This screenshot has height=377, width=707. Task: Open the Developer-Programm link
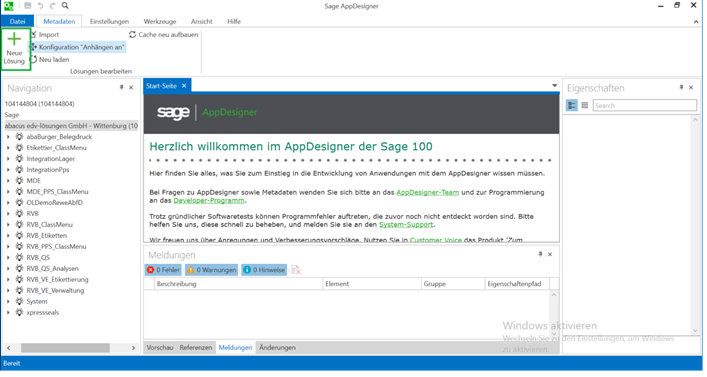[x=209, y=201]
